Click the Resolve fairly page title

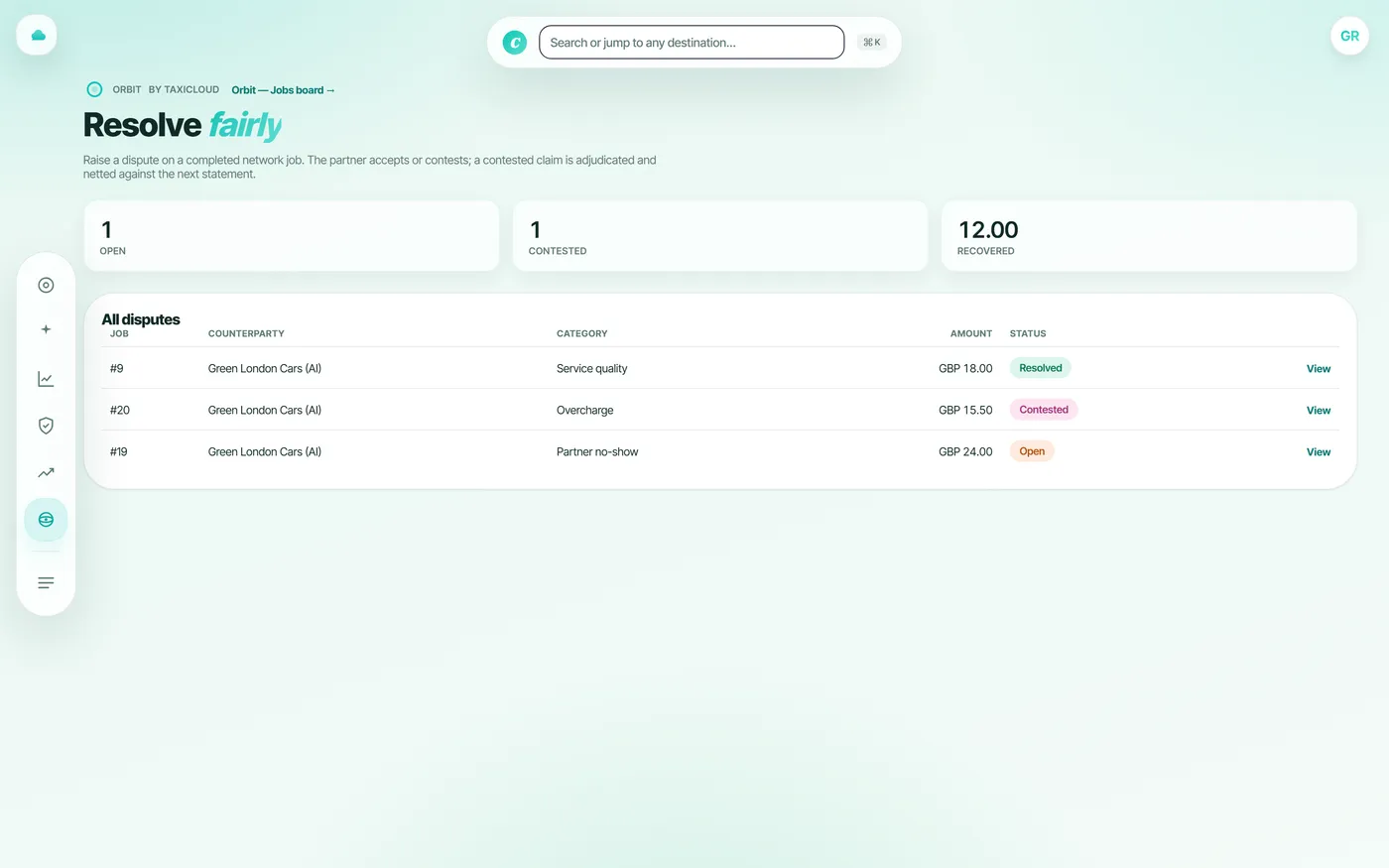(183, 126)
